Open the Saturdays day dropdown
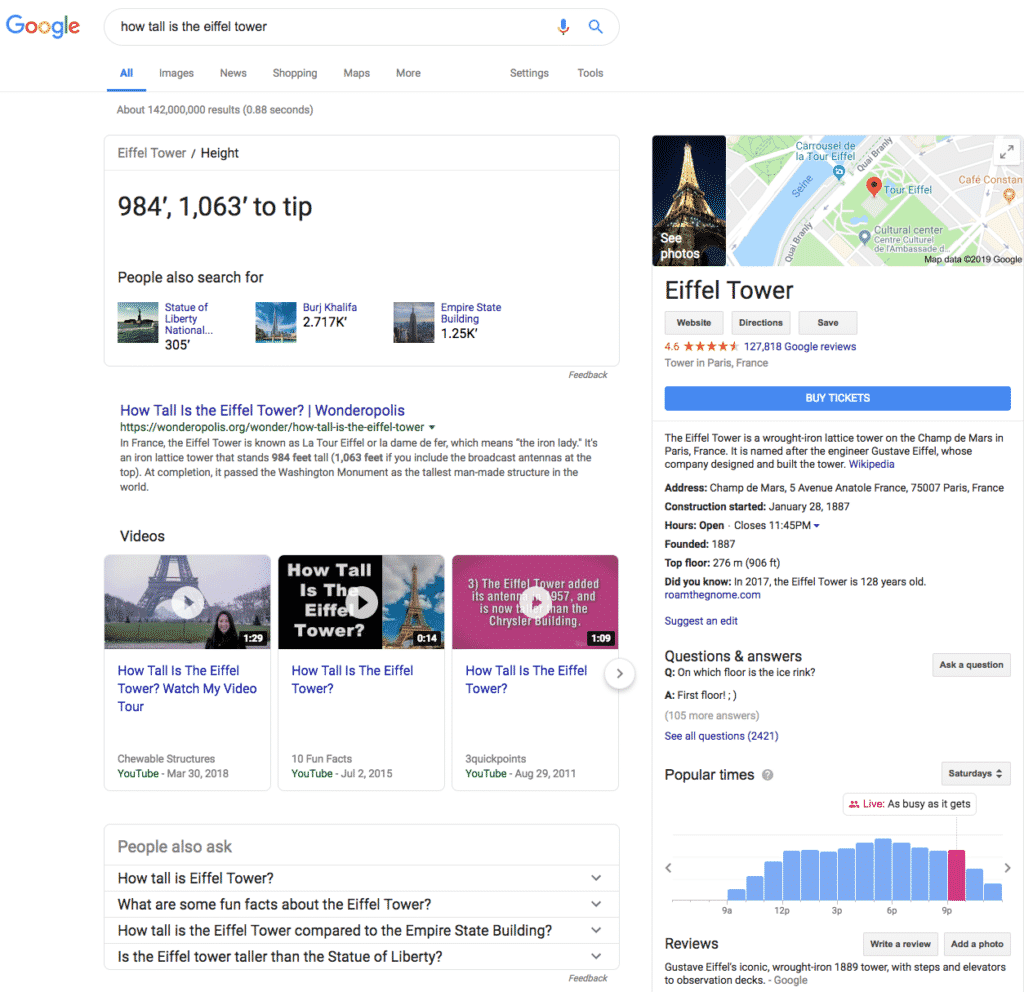Screen dimensions: 1024x992 point(976,774)
